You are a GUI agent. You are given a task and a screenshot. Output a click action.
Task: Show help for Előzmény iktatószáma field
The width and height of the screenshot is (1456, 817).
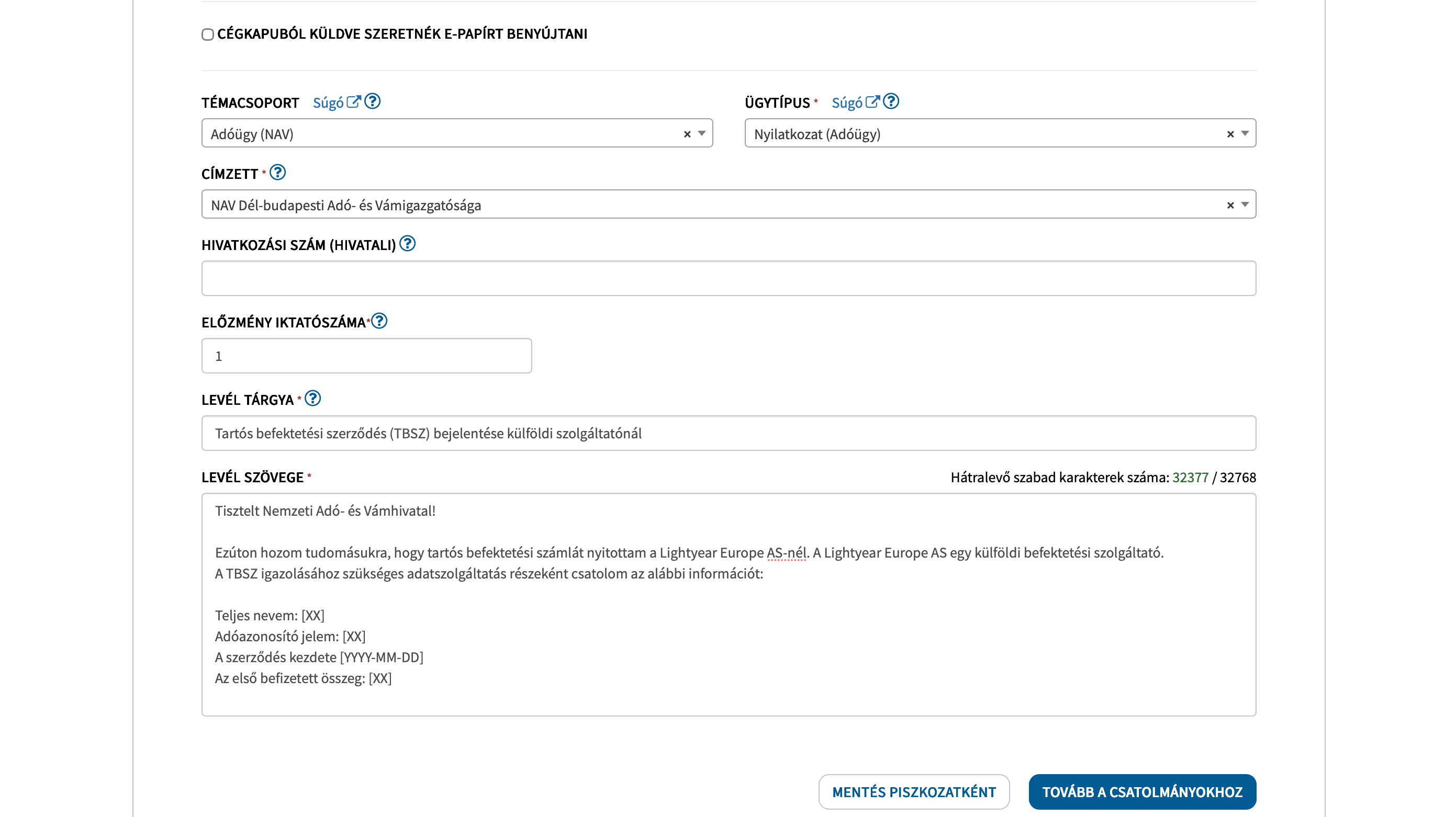coord(379,321)
